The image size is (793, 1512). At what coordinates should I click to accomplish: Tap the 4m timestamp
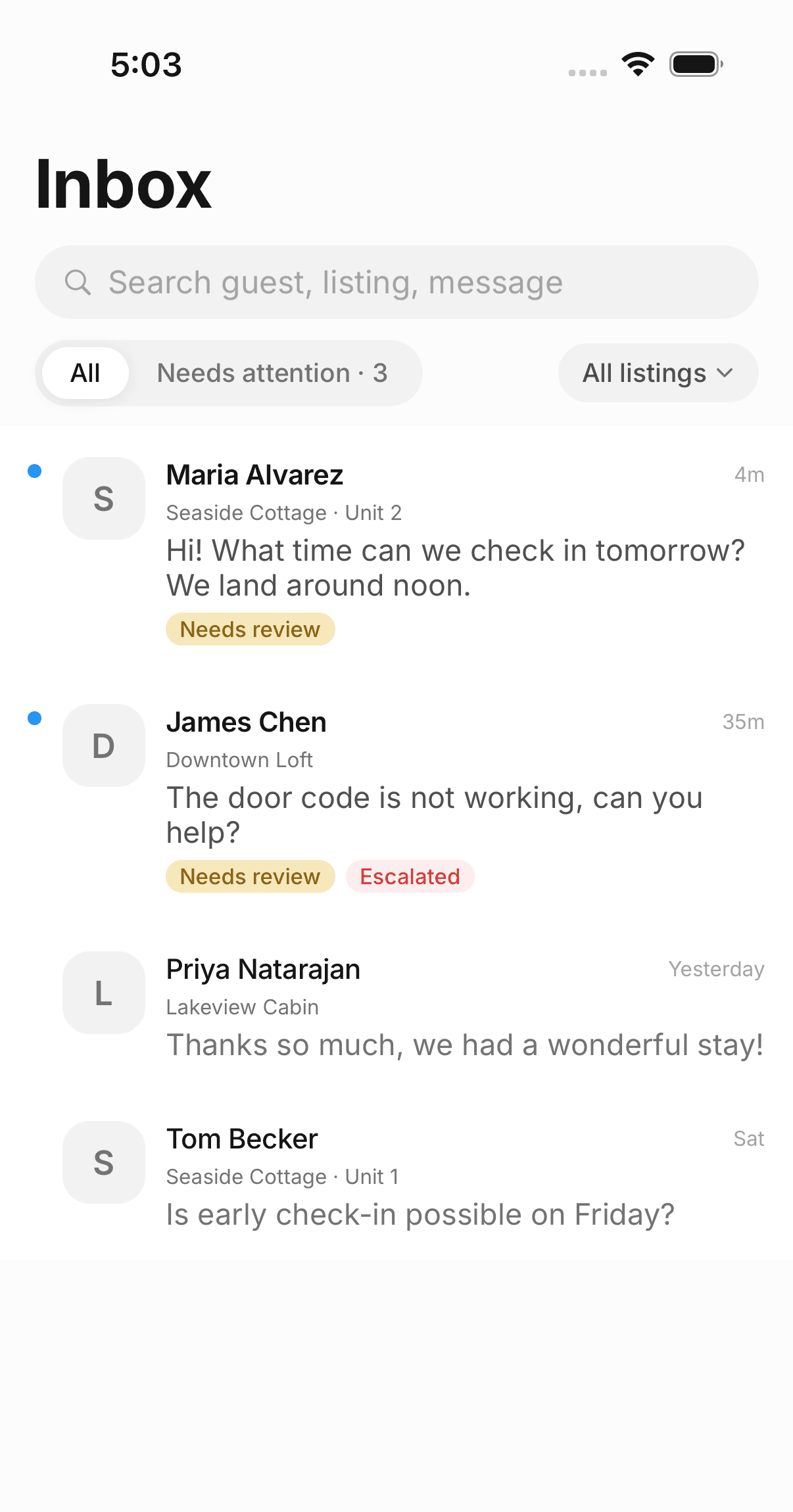749,475
